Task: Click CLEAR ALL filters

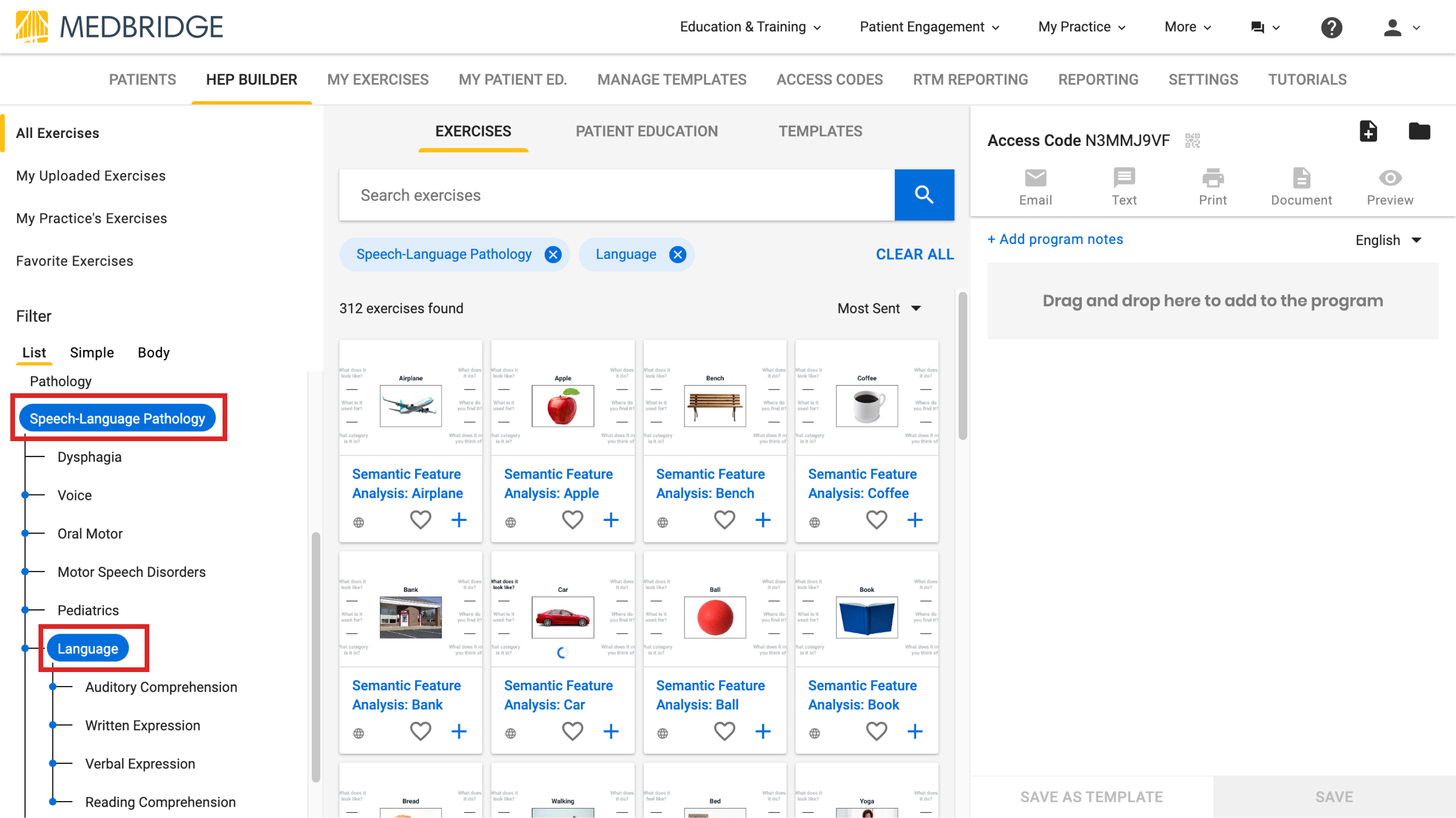Action: point(915,255)
